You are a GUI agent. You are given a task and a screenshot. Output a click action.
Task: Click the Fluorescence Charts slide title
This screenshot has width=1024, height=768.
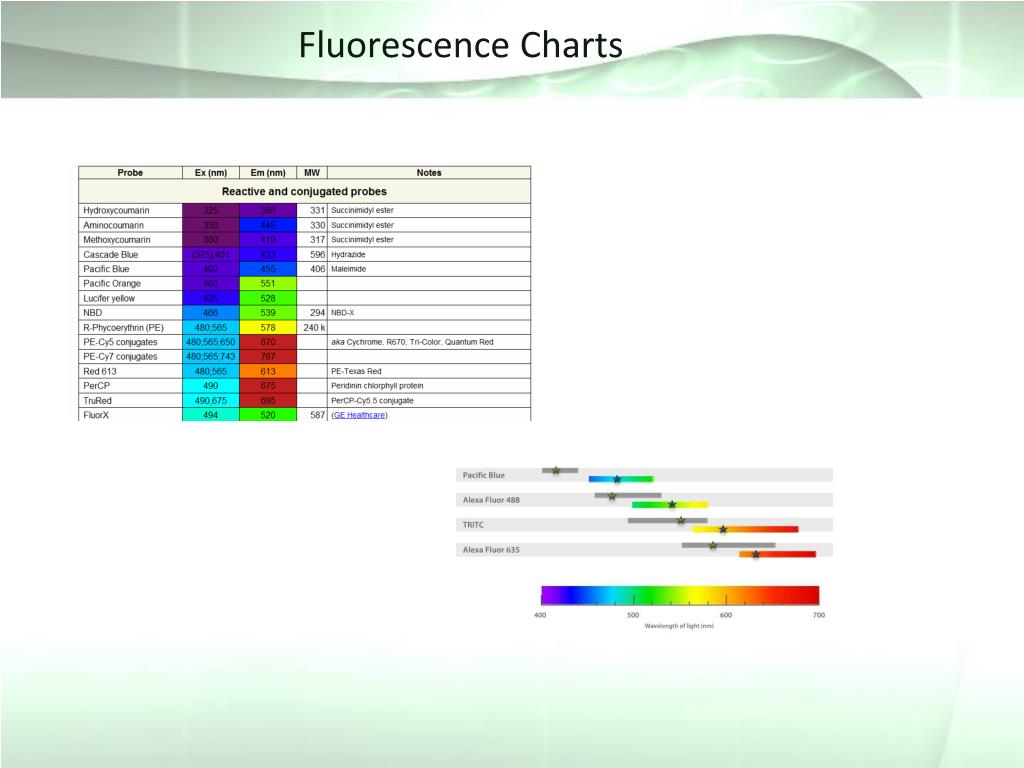point(460,45)
